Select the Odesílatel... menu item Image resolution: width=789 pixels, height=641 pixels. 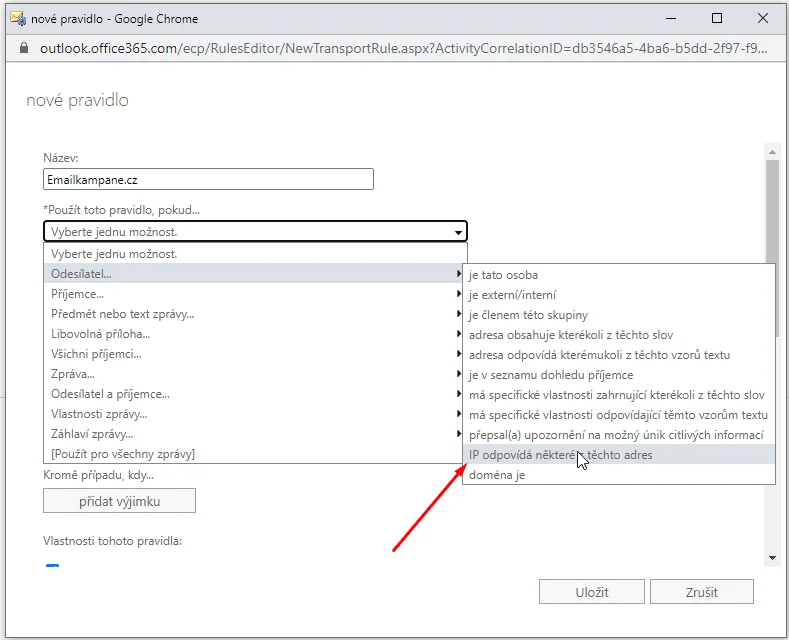tap(254, 274)
